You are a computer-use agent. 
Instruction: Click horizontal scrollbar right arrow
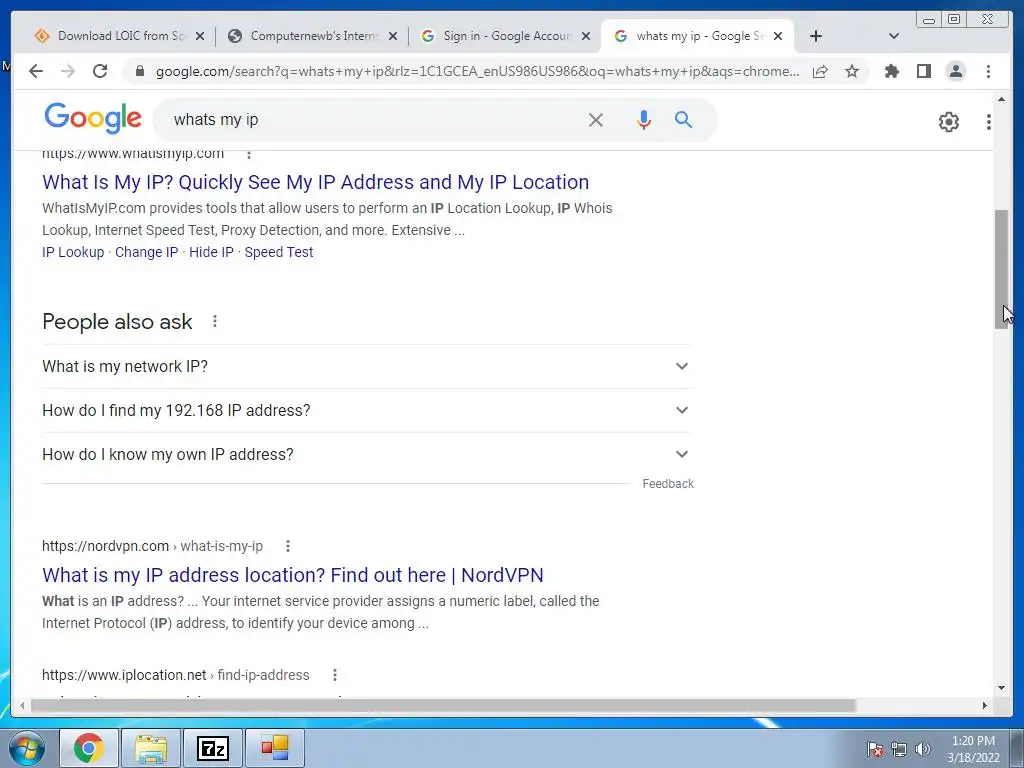(x=985, y=705)
